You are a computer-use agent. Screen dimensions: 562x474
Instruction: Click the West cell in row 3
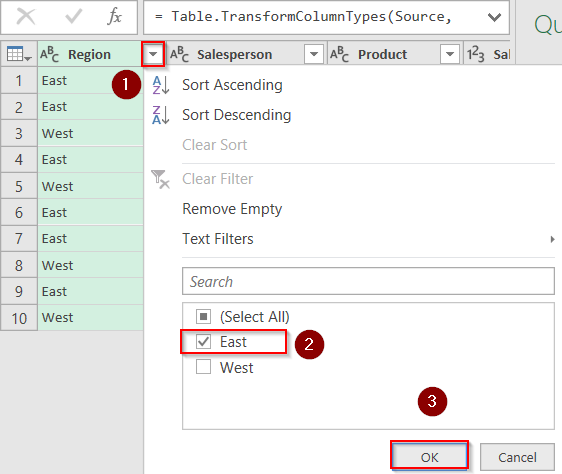(x=90, y=133)
